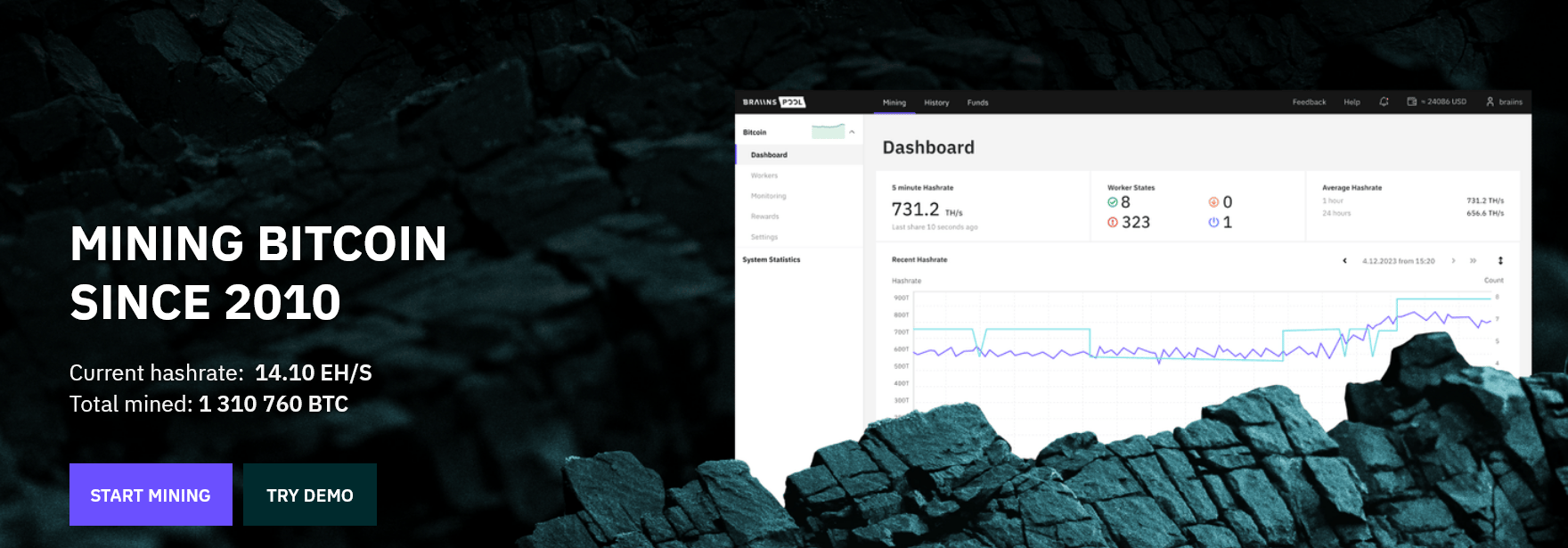The height and width of the screenshot is (548, 1568).
Task: Switch to the Mining tab
Action: point(894,102)
